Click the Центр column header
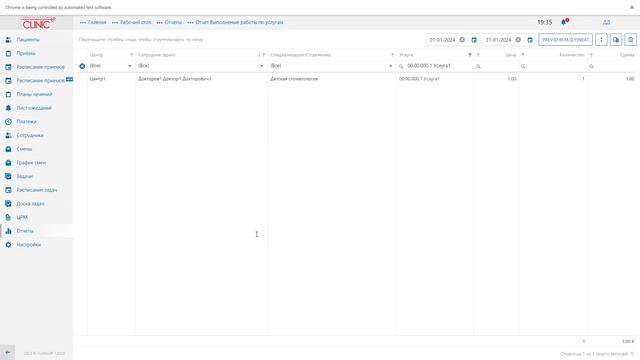640x360 pixels. coord(96,55)
